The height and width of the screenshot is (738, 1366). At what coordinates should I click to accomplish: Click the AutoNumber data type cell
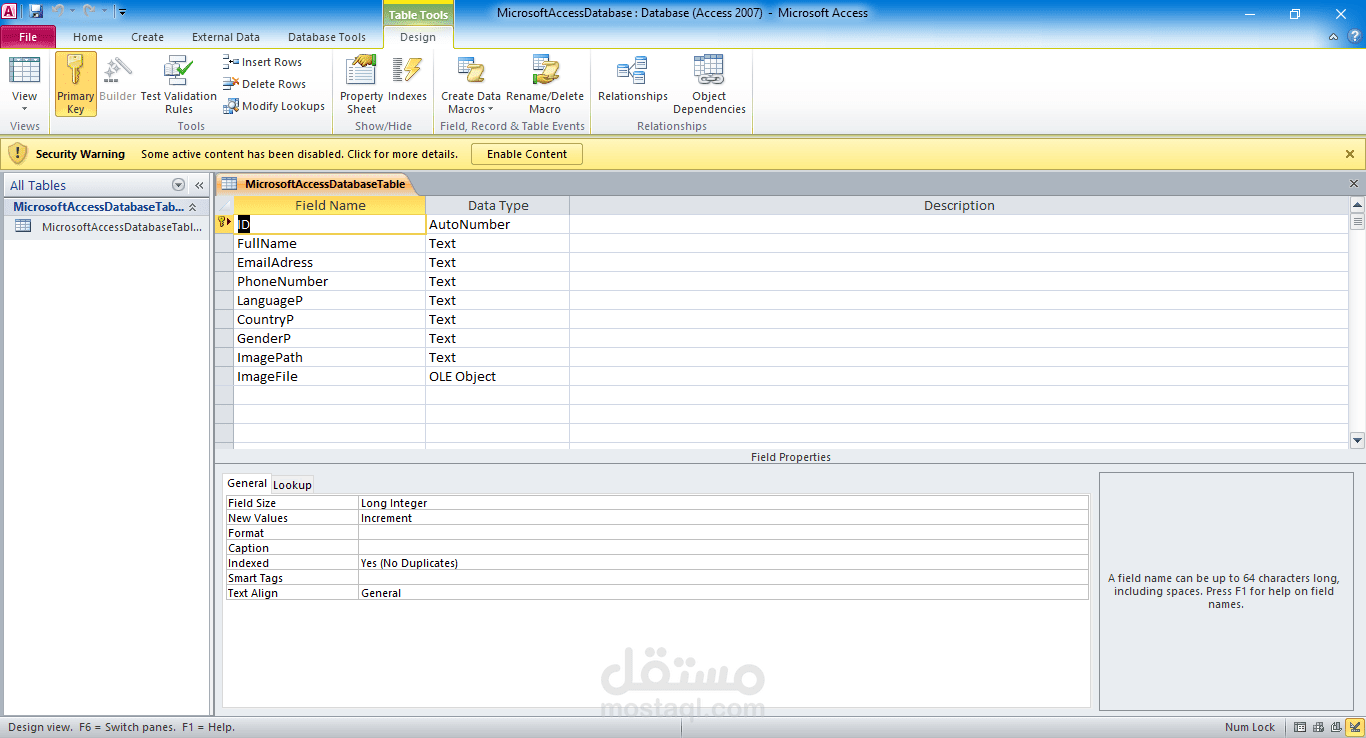point(497,225)
